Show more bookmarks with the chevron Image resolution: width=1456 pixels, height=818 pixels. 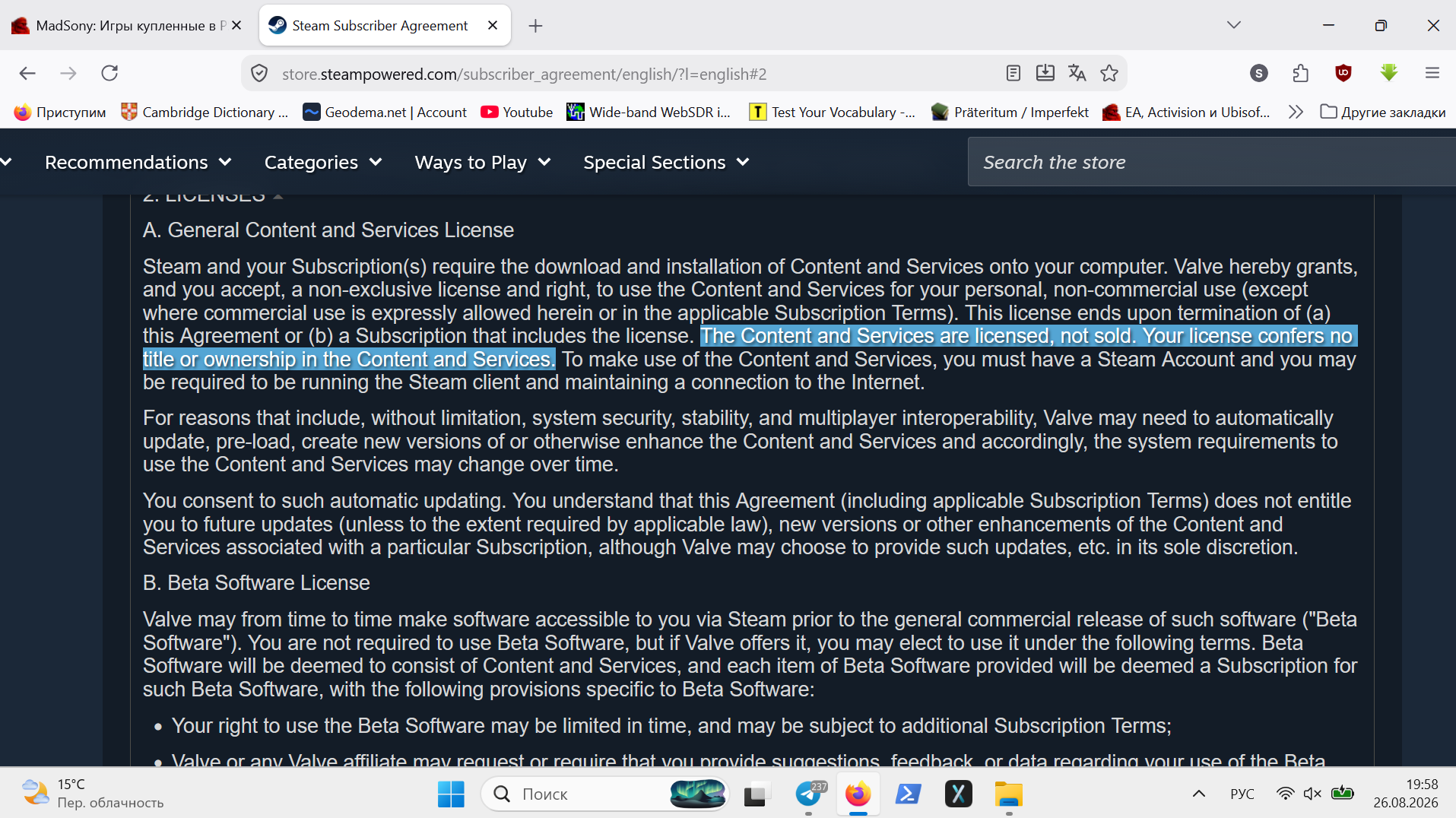pyautogui.click(x=1296, y=112)
